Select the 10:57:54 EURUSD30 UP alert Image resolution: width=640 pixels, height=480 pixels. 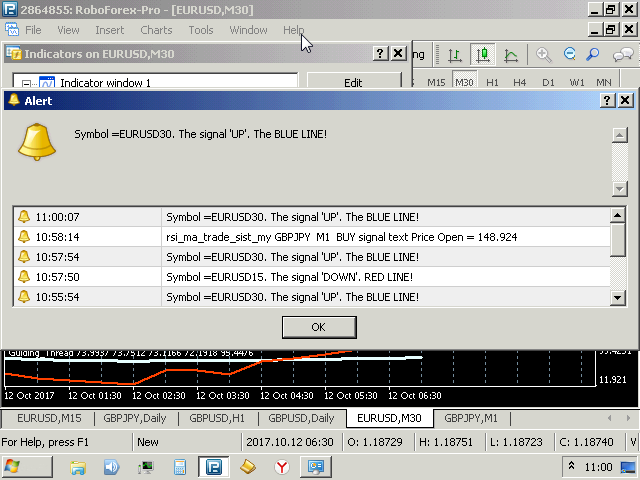312,257
